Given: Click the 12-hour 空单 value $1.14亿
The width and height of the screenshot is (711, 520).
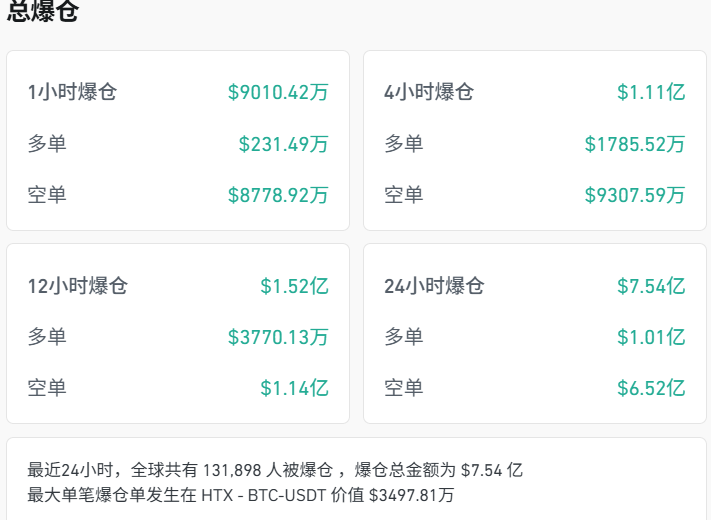Looking at the screenshot, I should coord(294,388).
